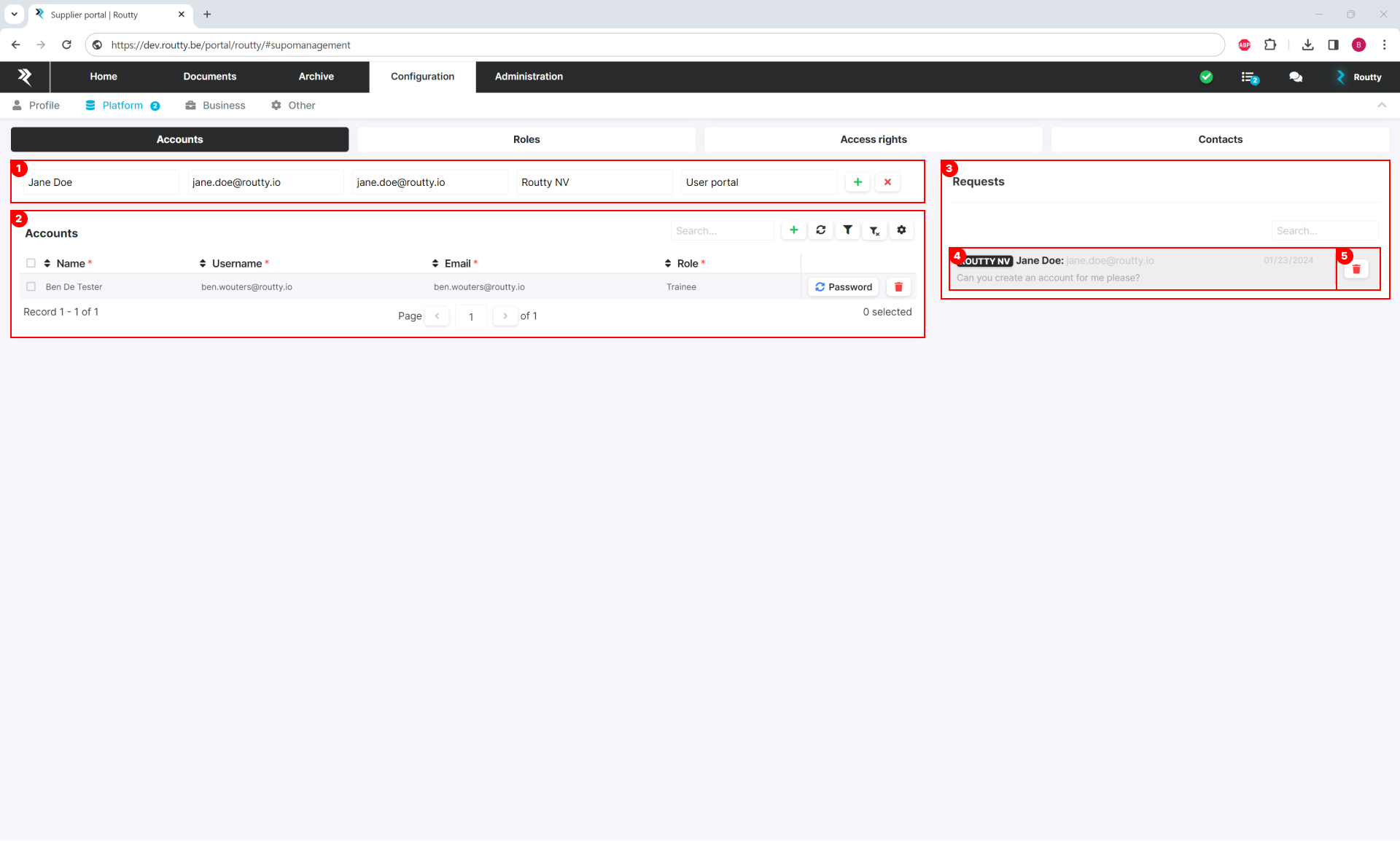Delete Jane Doe's account request
The image size is (1400, 841).
pyautogui.click(x=1356, y=270)
